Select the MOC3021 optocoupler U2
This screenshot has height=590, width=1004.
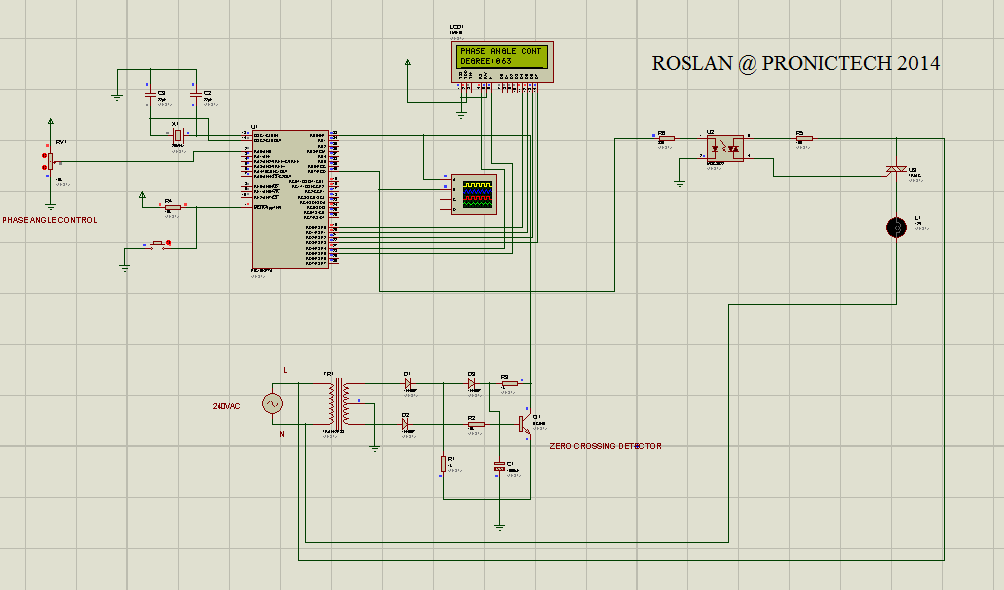[724, 146]
